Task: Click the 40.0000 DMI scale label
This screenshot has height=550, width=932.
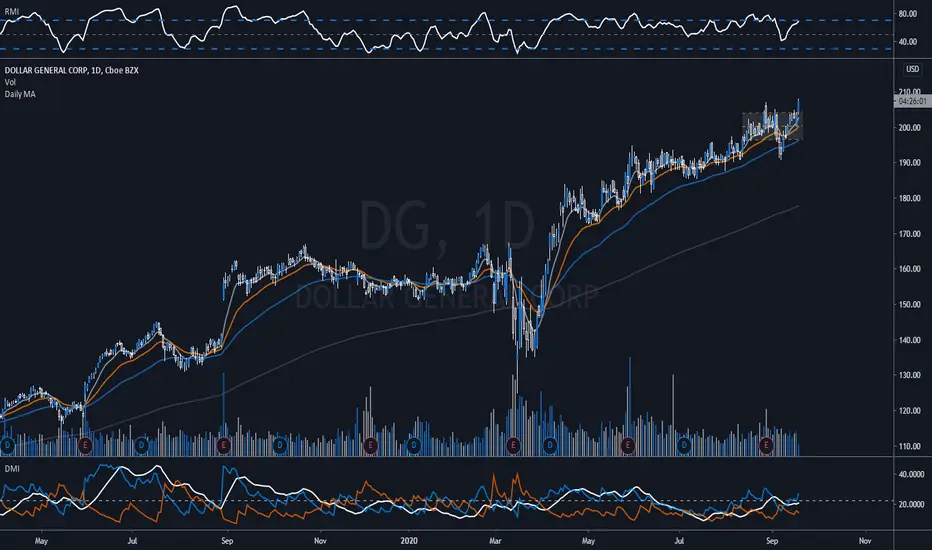Action: [x=911, y=474]
